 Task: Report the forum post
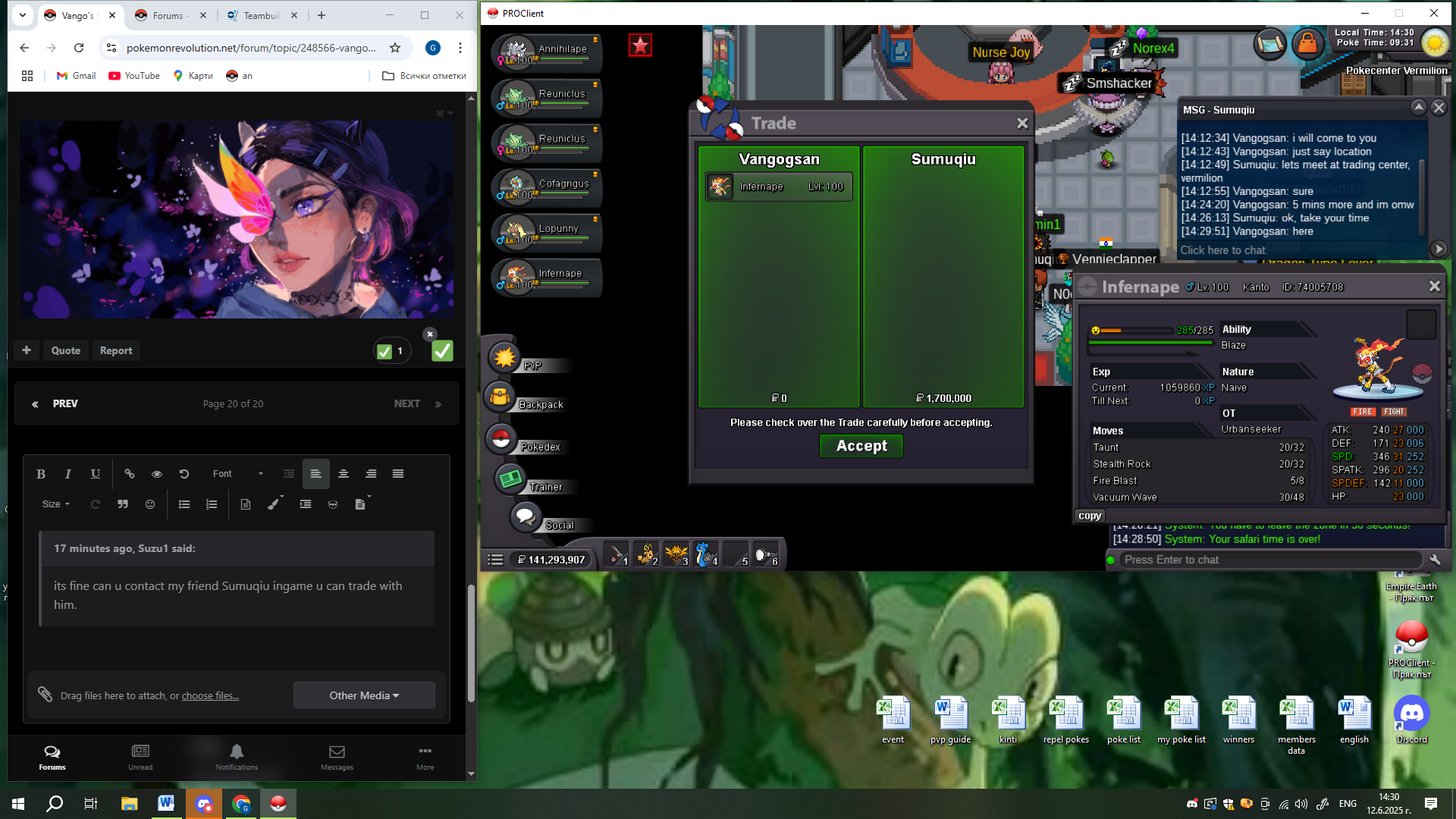[116, 350]
